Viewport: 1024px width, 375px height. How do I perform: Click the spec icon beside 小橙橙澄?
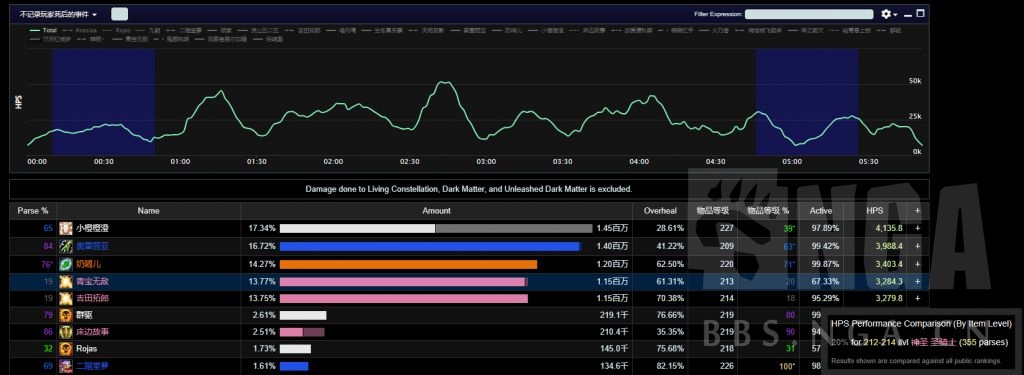pos(65,229)
